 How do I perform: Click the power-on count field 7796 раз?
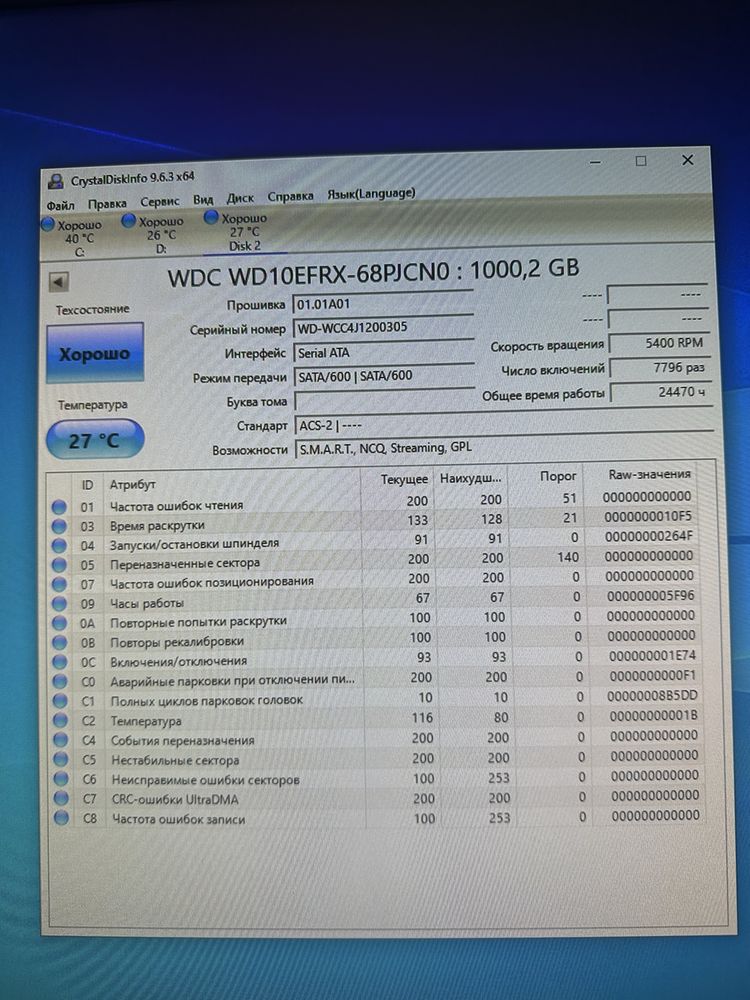tap(659, 368)
